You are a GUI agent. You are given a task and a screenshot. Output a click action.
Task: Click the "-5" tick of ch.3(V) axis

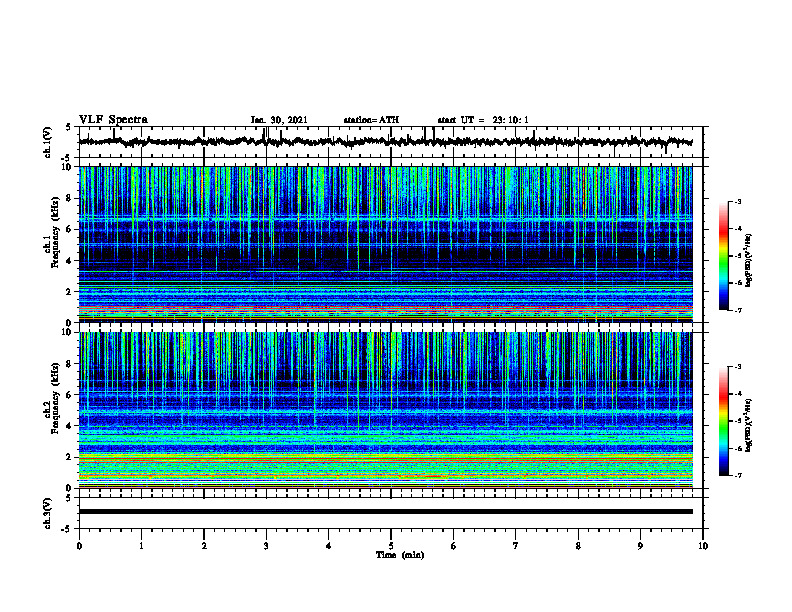pyautogui.click(x=68, y=529)
